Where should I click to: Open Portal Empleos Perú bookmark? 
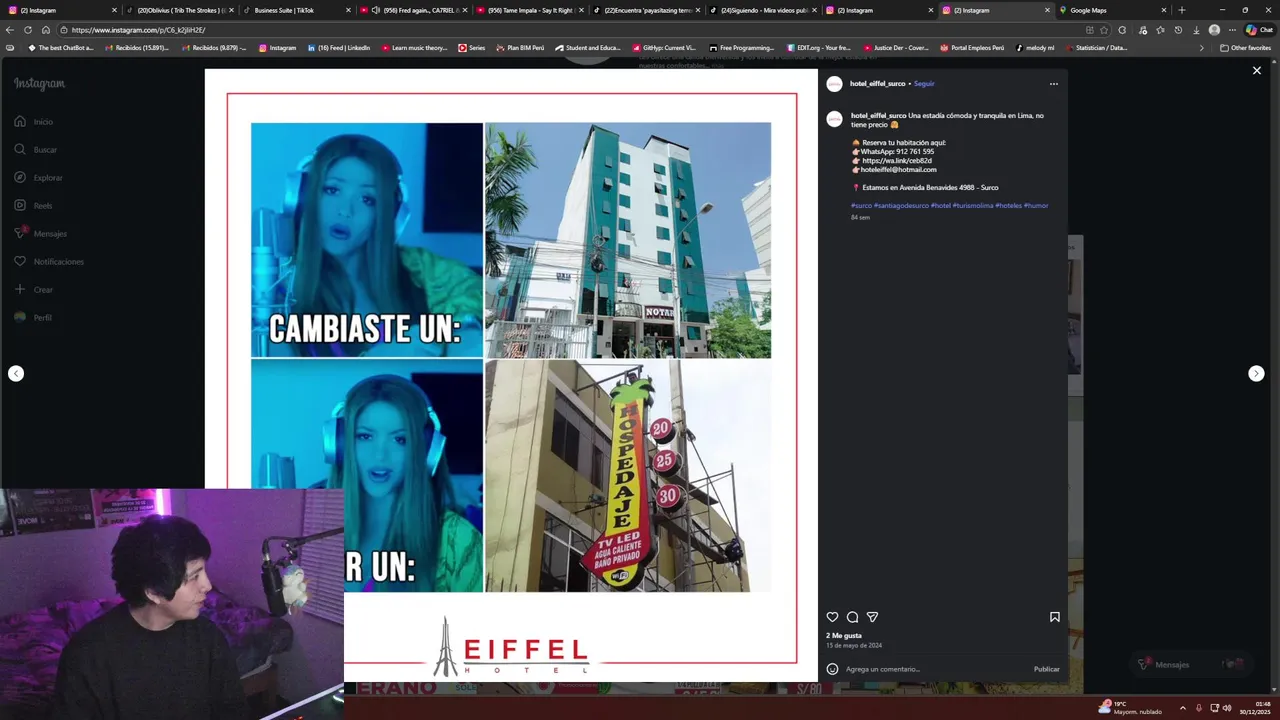[972, 48]
